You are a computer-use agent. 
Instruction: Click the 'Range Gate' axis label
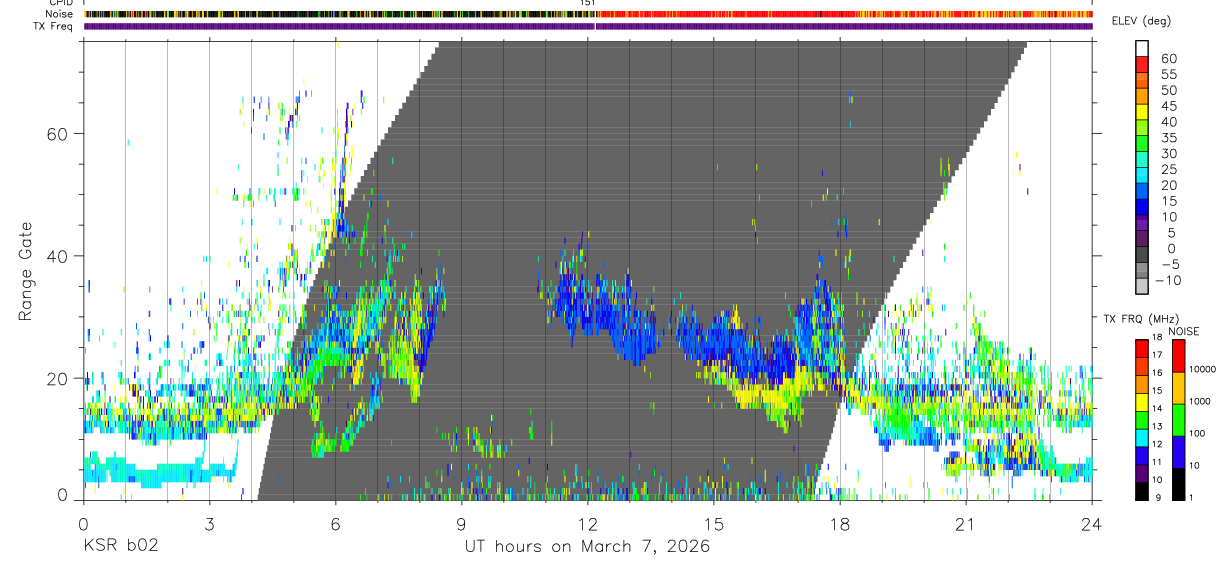(26, 271)
